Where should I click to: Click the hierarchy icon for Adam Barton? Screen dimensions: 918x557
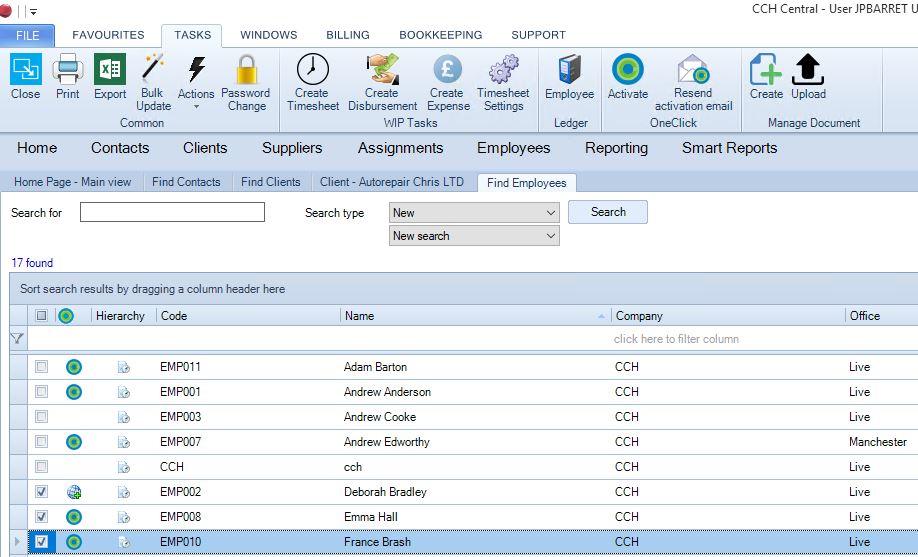point(124,367)
